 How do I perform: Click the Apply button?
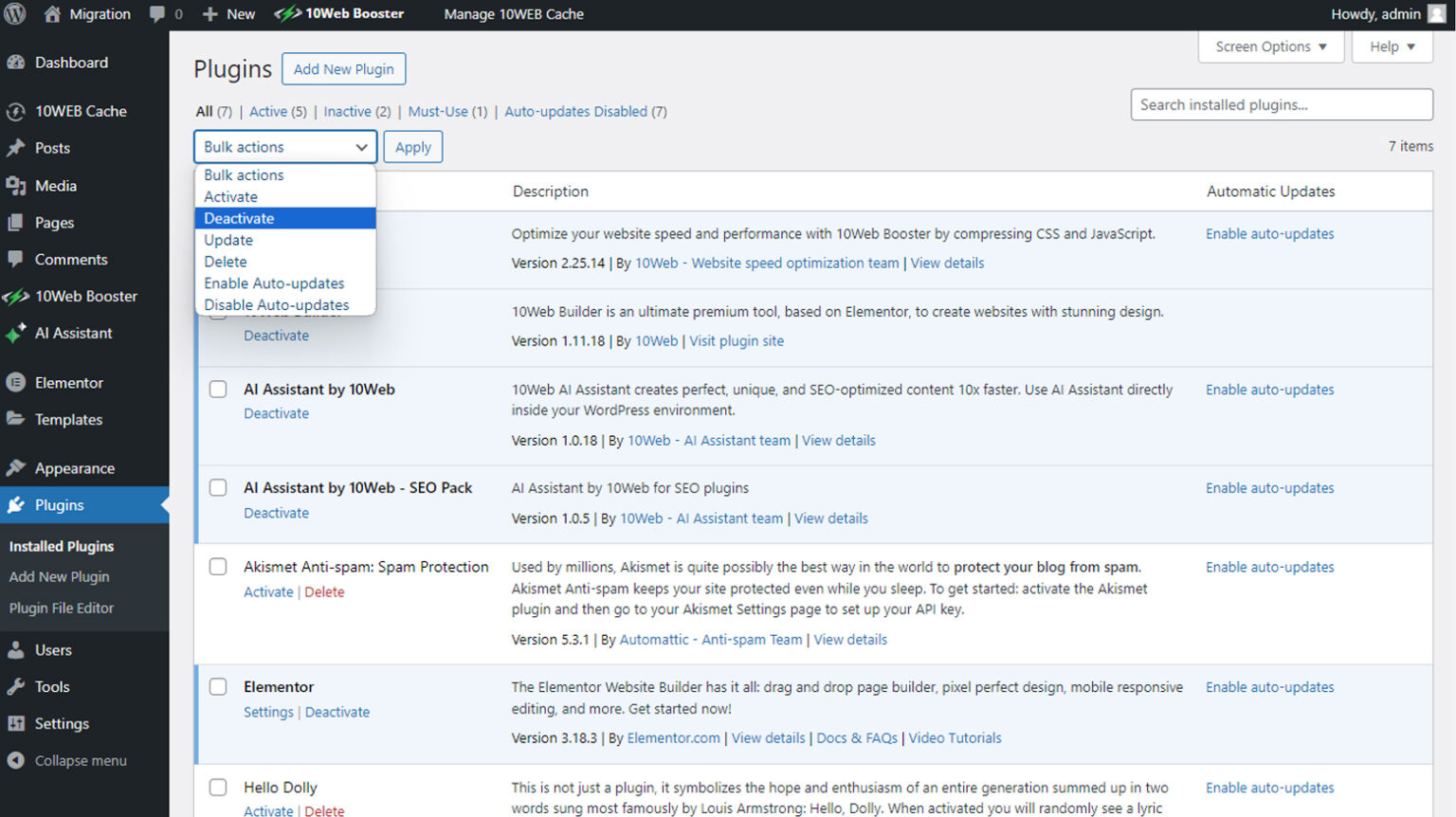tap(413, 147)
